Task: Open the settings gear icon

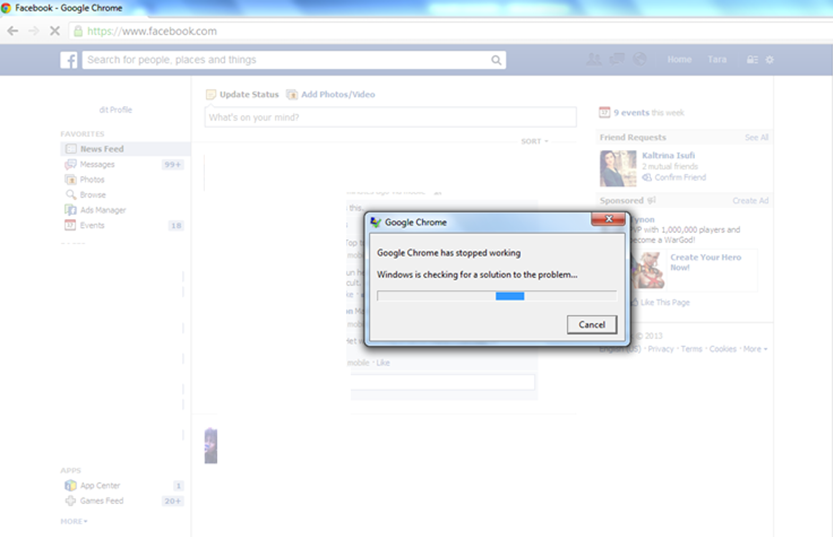Action: 769,59
